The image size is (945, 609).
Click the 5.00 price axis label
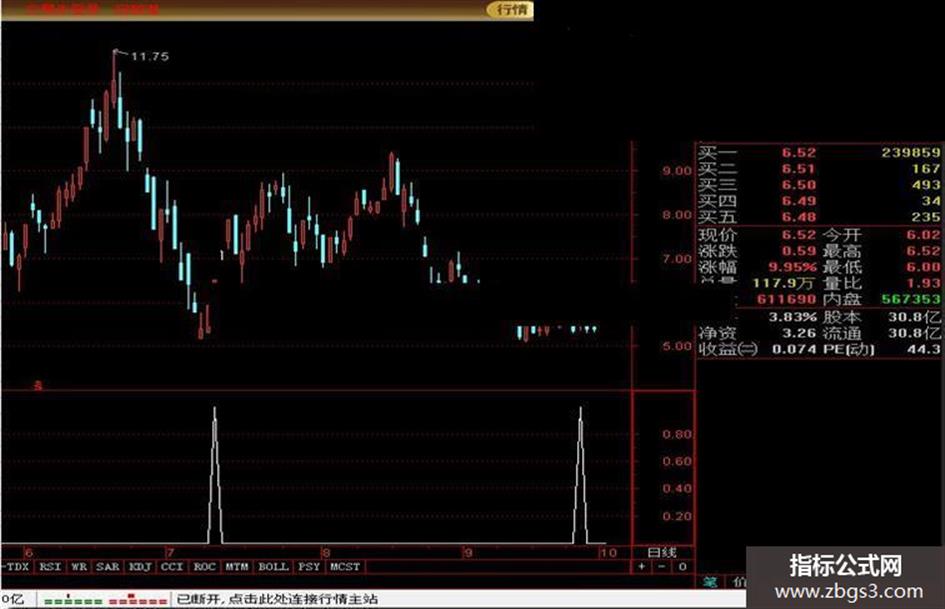click(677, 346)
